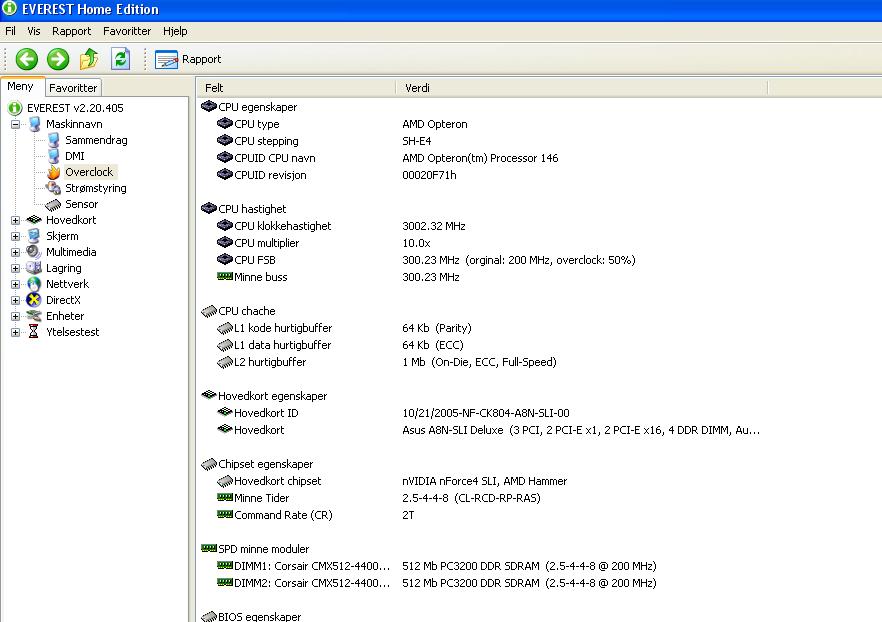
Task: Select the Hovedkort motherboard icon in the tree
Action: pos(34,220)
